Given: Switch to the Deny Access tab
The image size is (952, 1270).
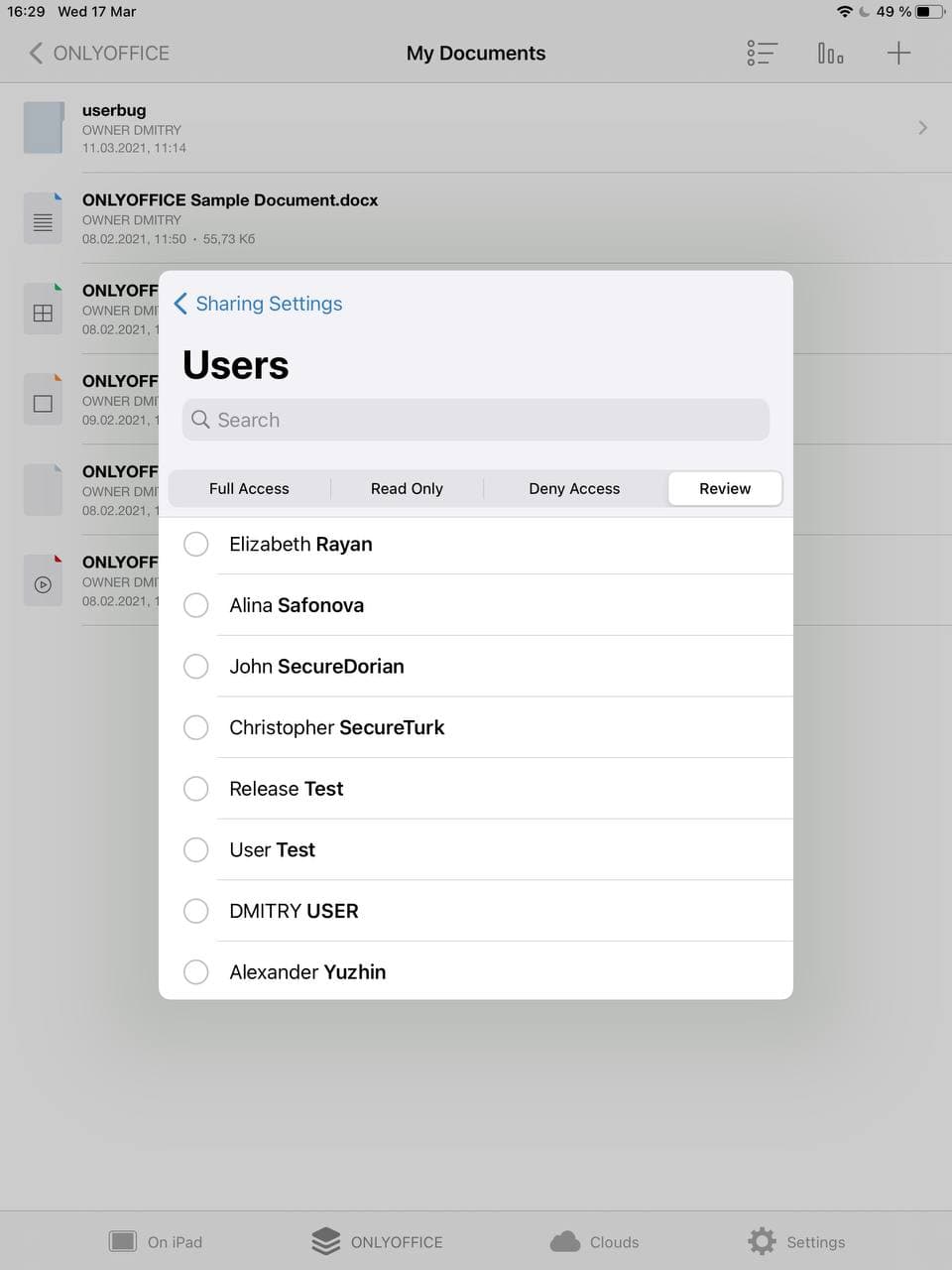Looking at the screenshot, I should pyautogui.click(x=574, y=488).
